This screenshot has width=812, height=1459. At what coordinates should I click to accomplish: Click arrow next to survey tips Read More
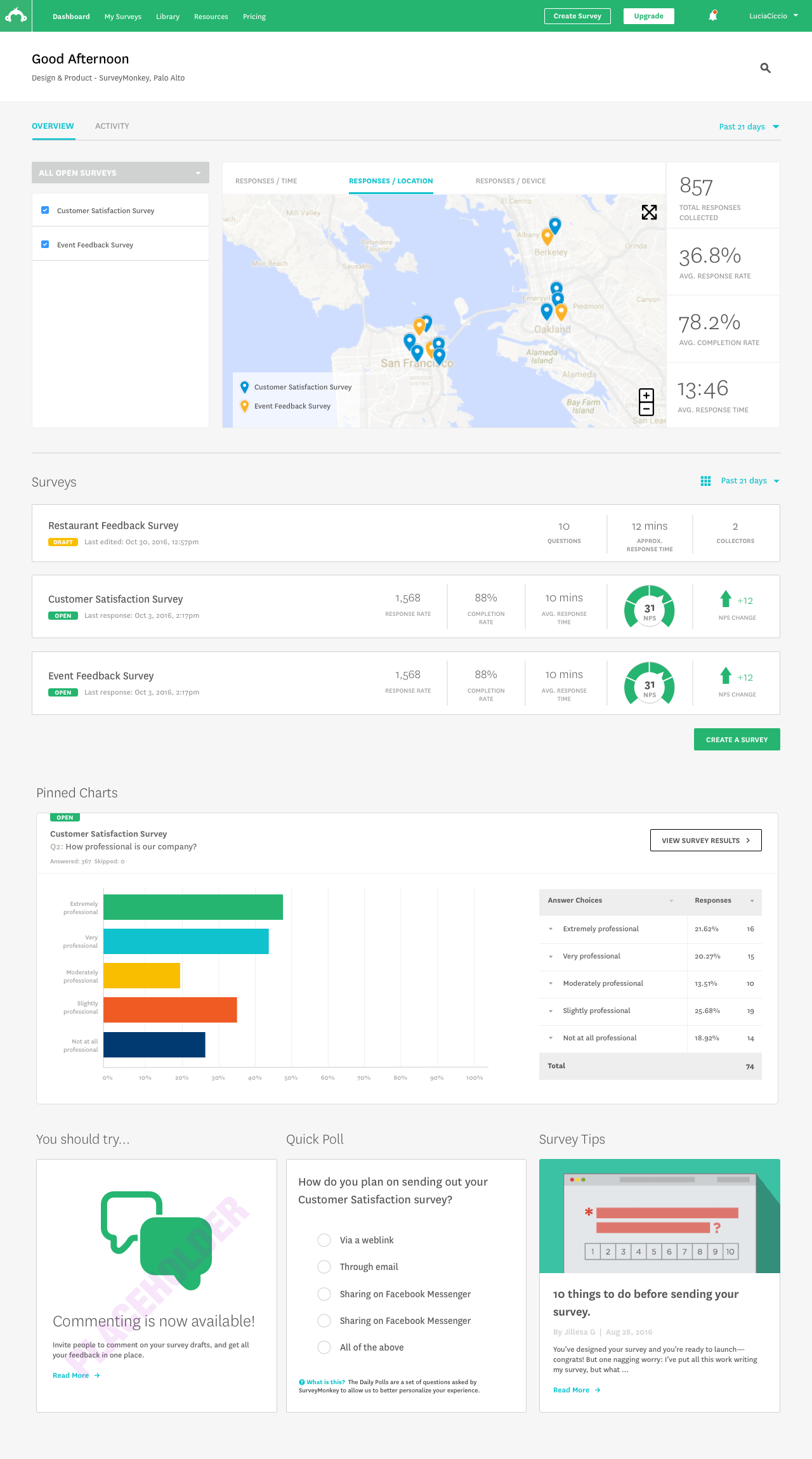click(x=598, y=1390)
